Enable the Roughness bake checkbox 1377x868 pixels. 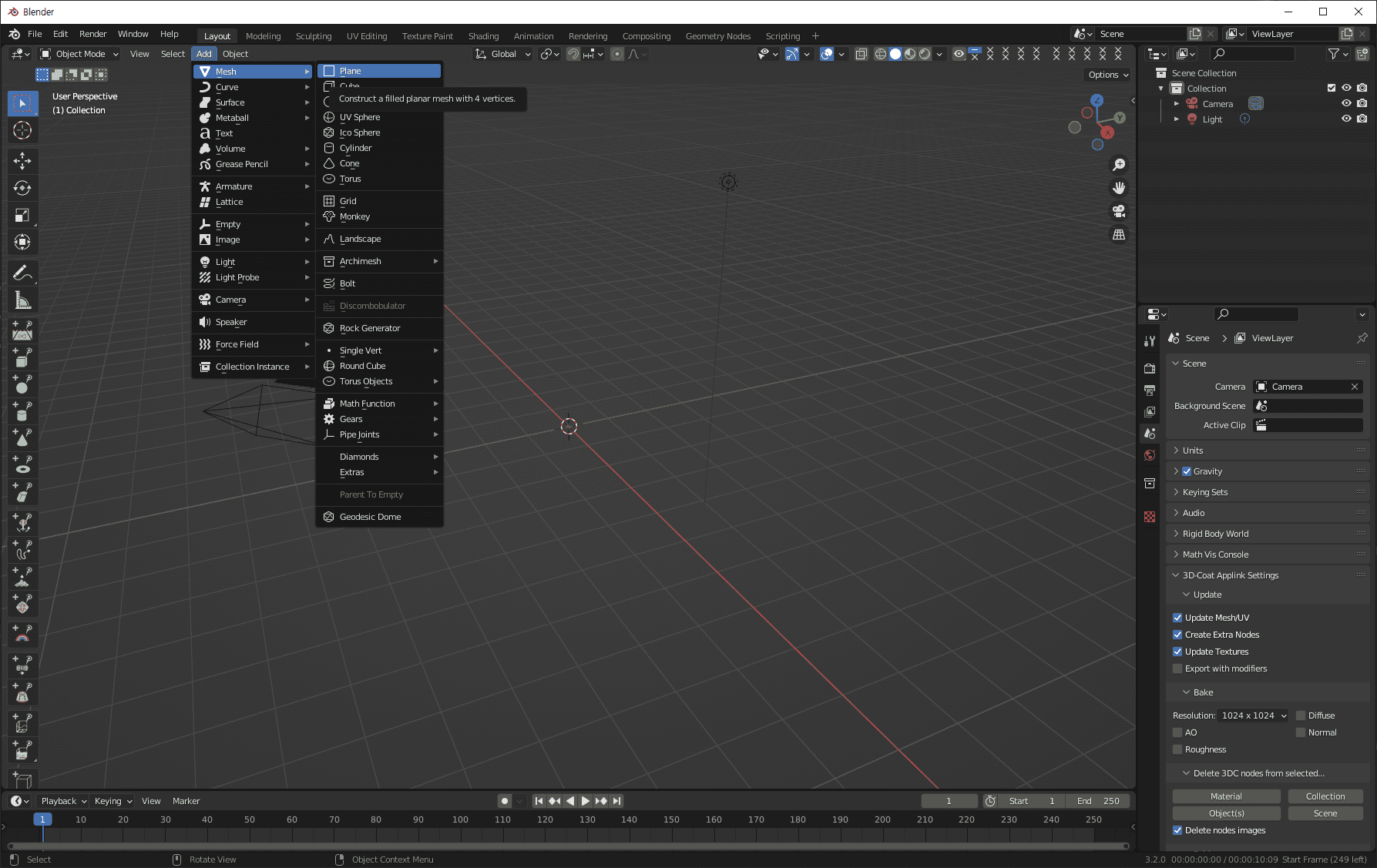pos(1177,749)
